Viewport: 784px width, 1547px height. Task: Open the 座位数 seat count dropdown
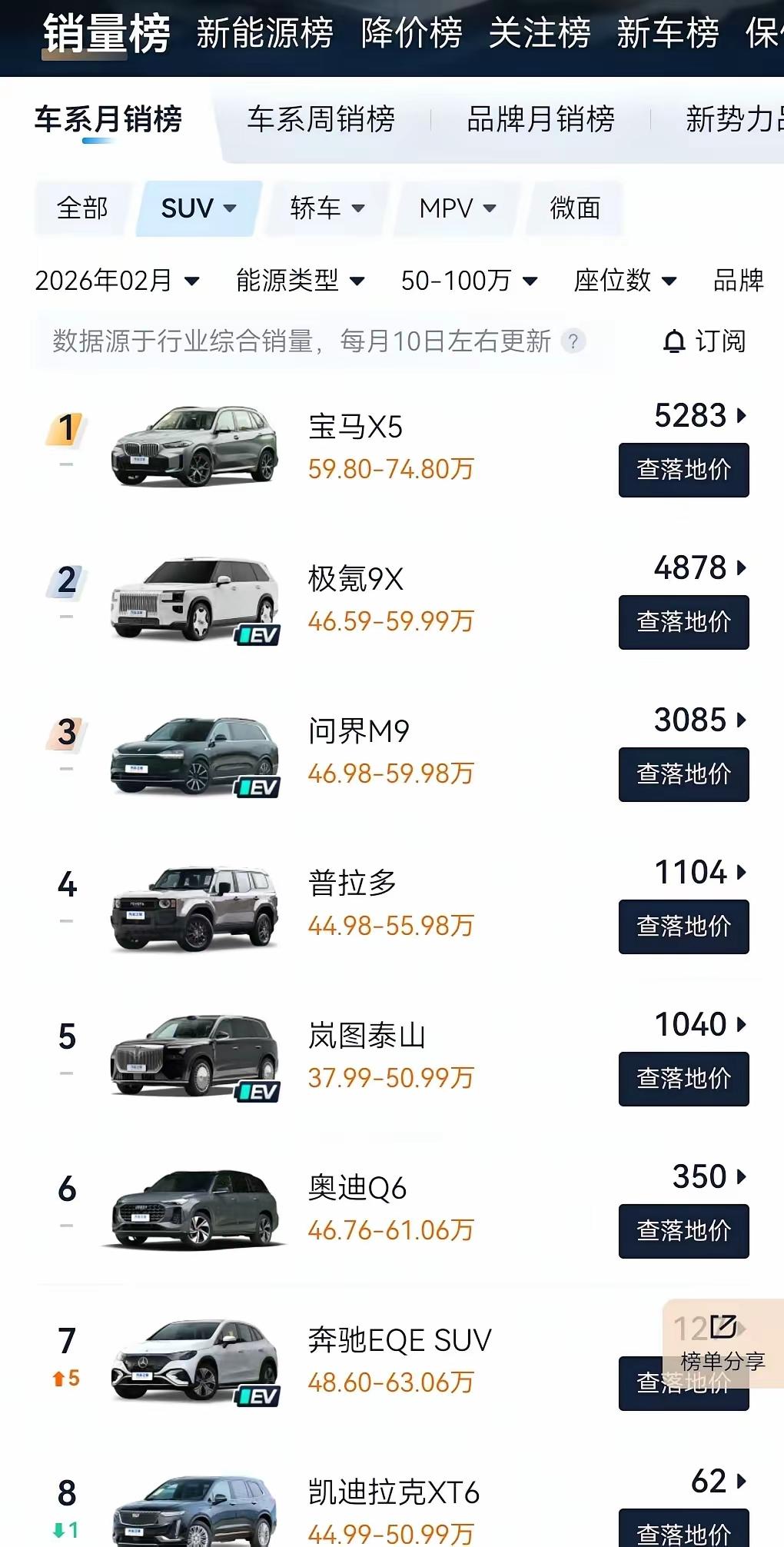coord(625,281)
